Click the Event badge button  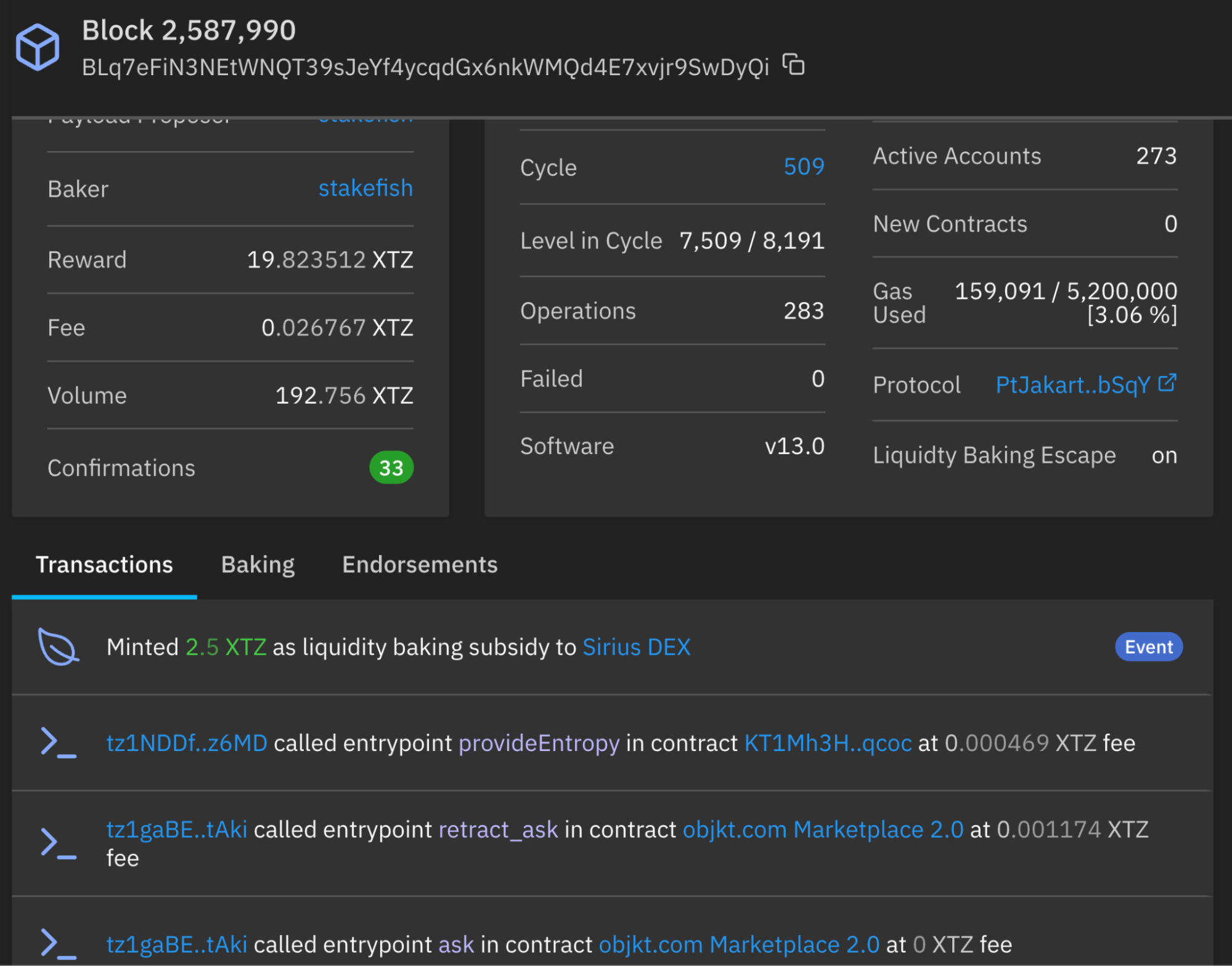point(1148,647)
